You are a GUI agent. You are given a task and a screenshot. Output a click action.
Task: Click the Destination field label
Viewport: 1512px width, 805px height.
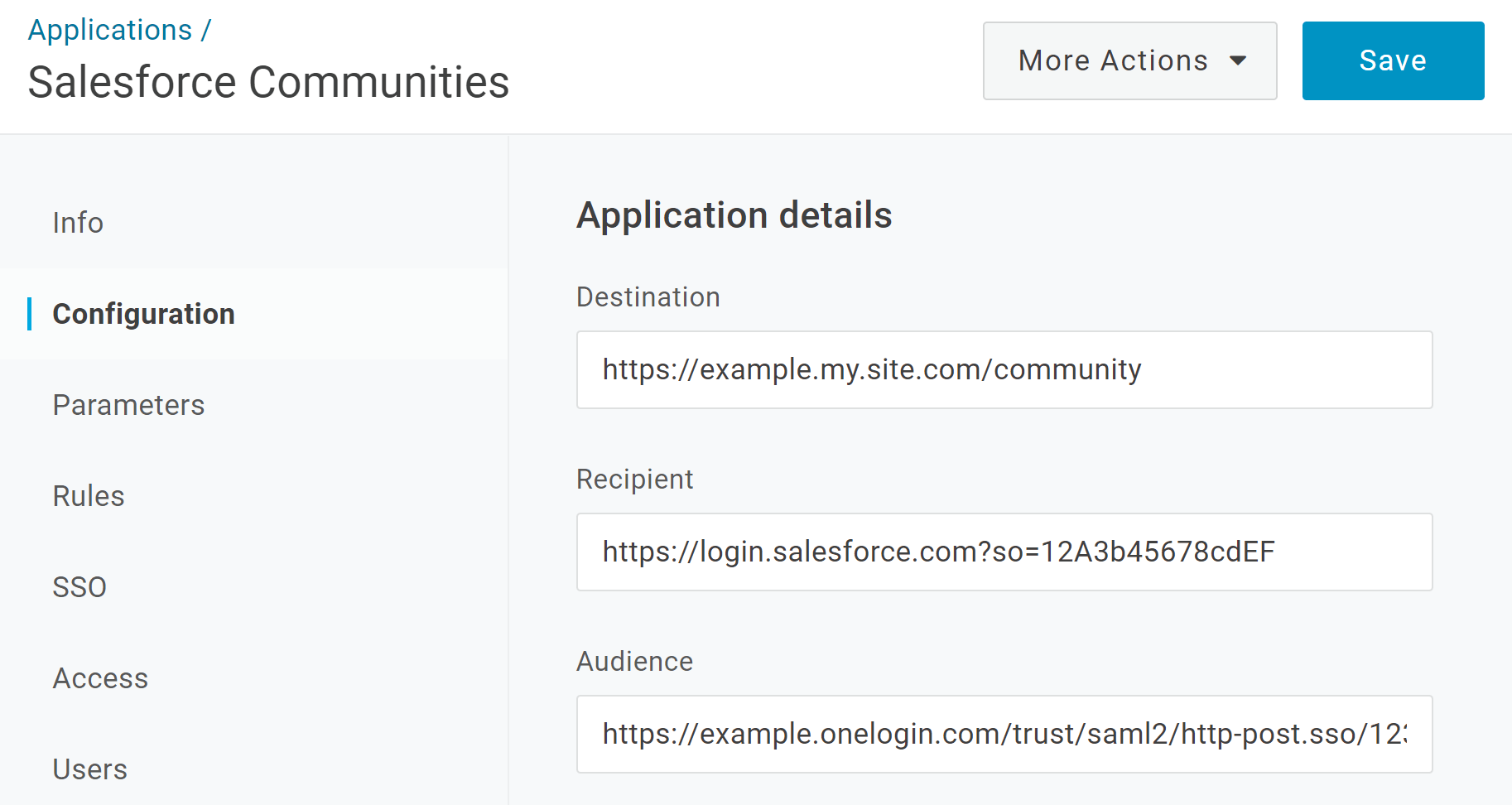[x=648, y=297]
